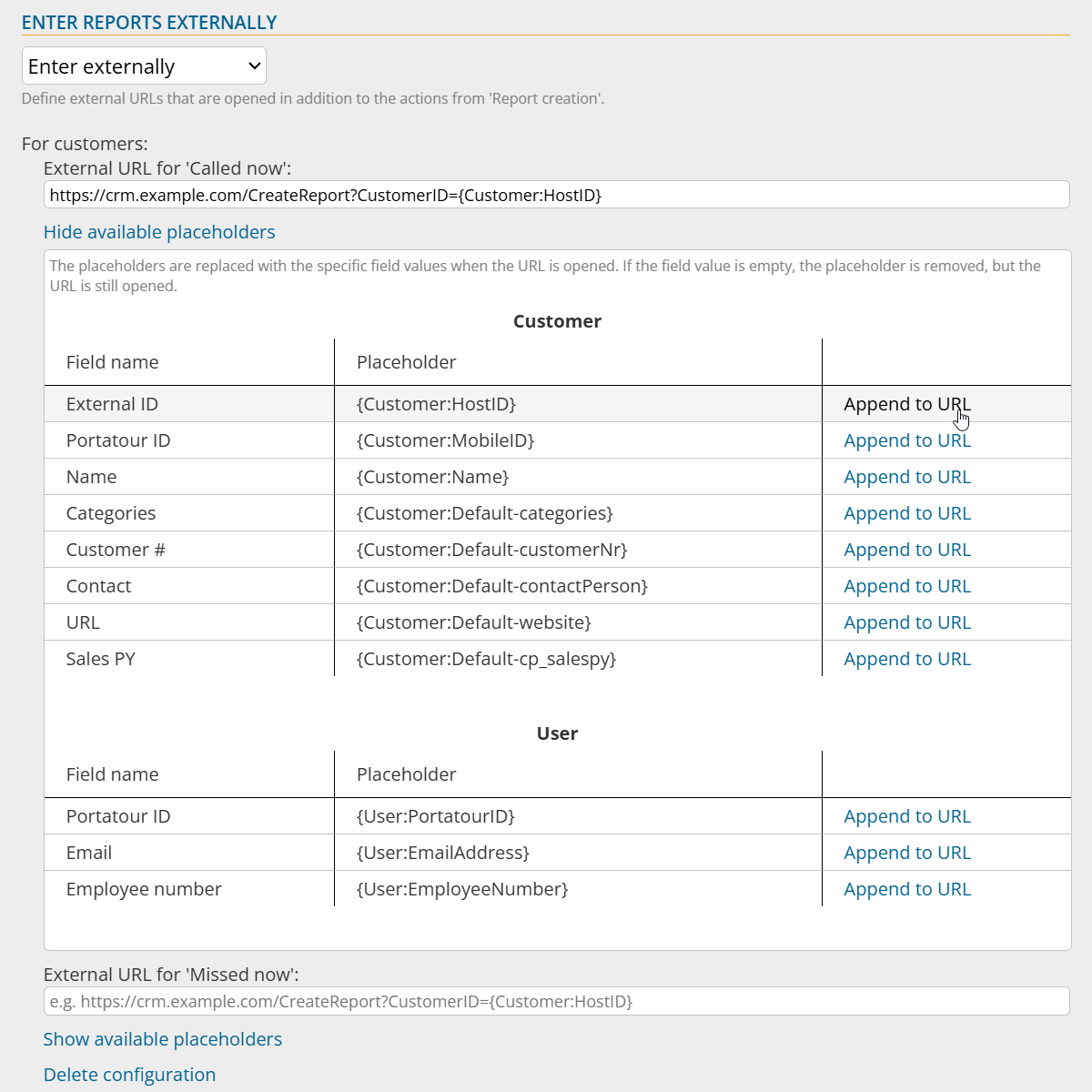Click the {Customer:HostID} placeholder cell
The height and width of the screenshot is (1092, 1092).
[x=436, y=404]
